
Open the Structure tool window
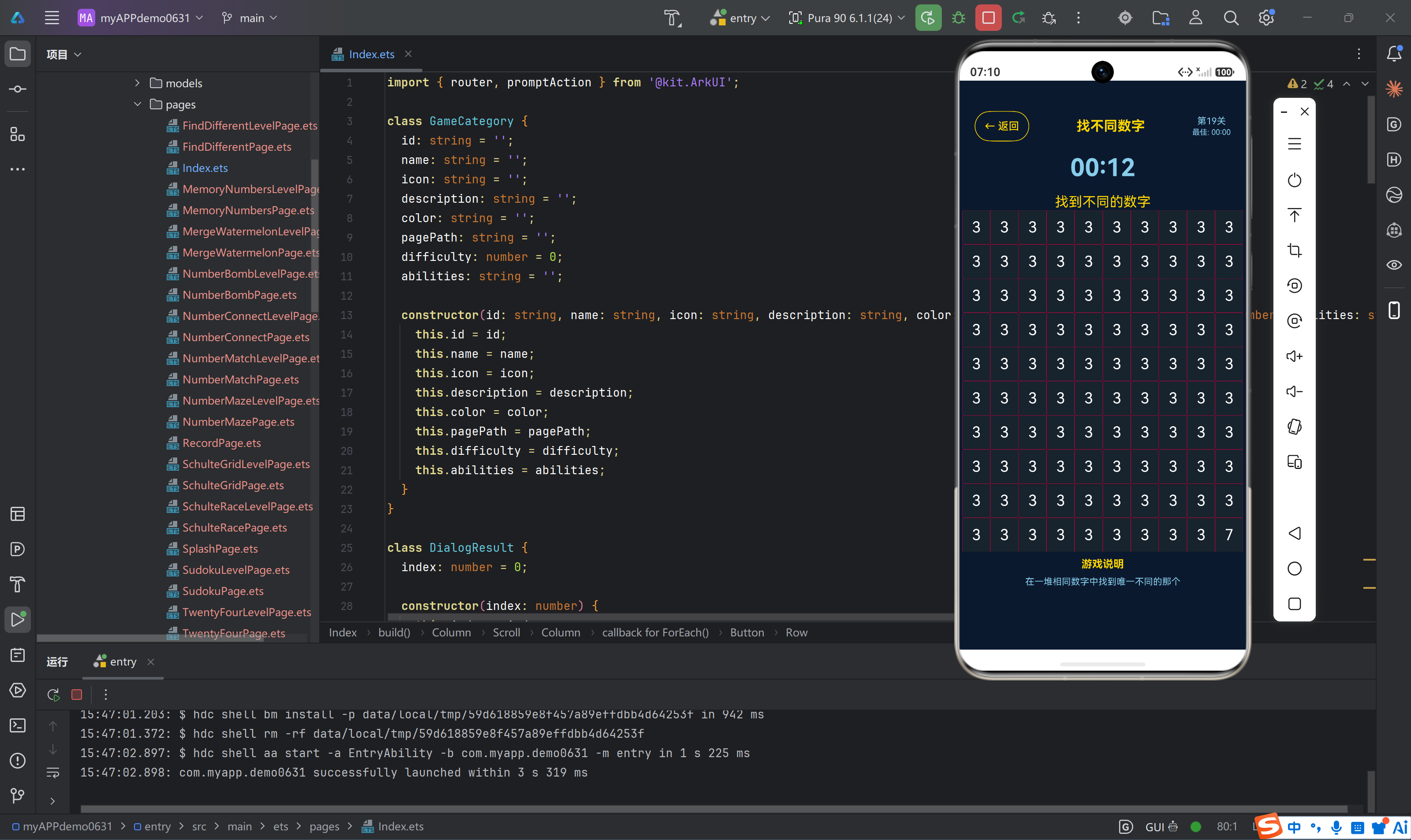[18, 134]
